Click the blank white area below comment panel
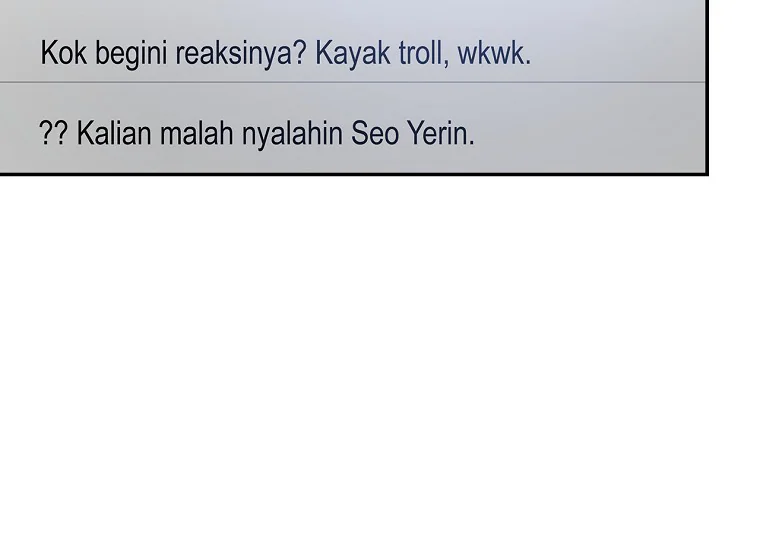Viewport: 760px width, 550px height. 380,360
